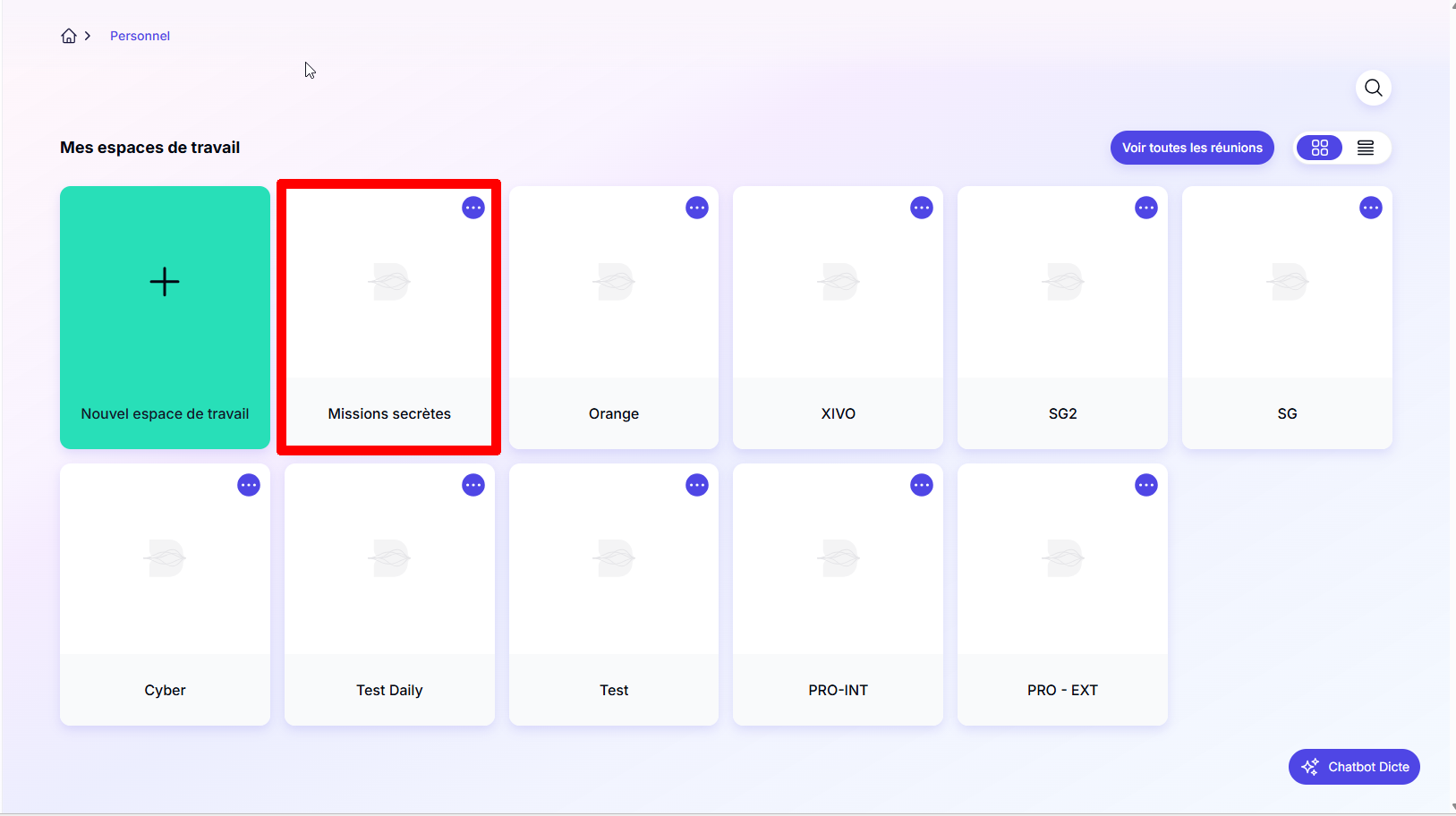Open the Test workspace card
This screenshot has width=1456, height=816.
pyautogui.click(x=614, y=594)
